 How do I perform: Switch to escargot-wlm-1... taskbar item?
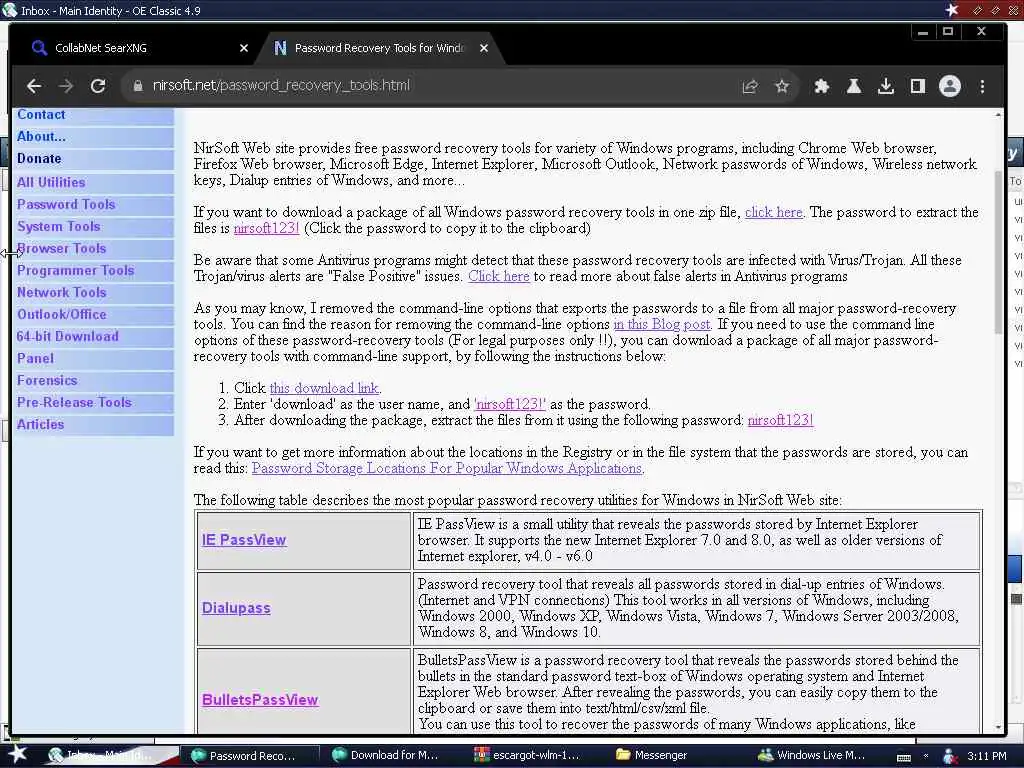click(x=532, y=756)
